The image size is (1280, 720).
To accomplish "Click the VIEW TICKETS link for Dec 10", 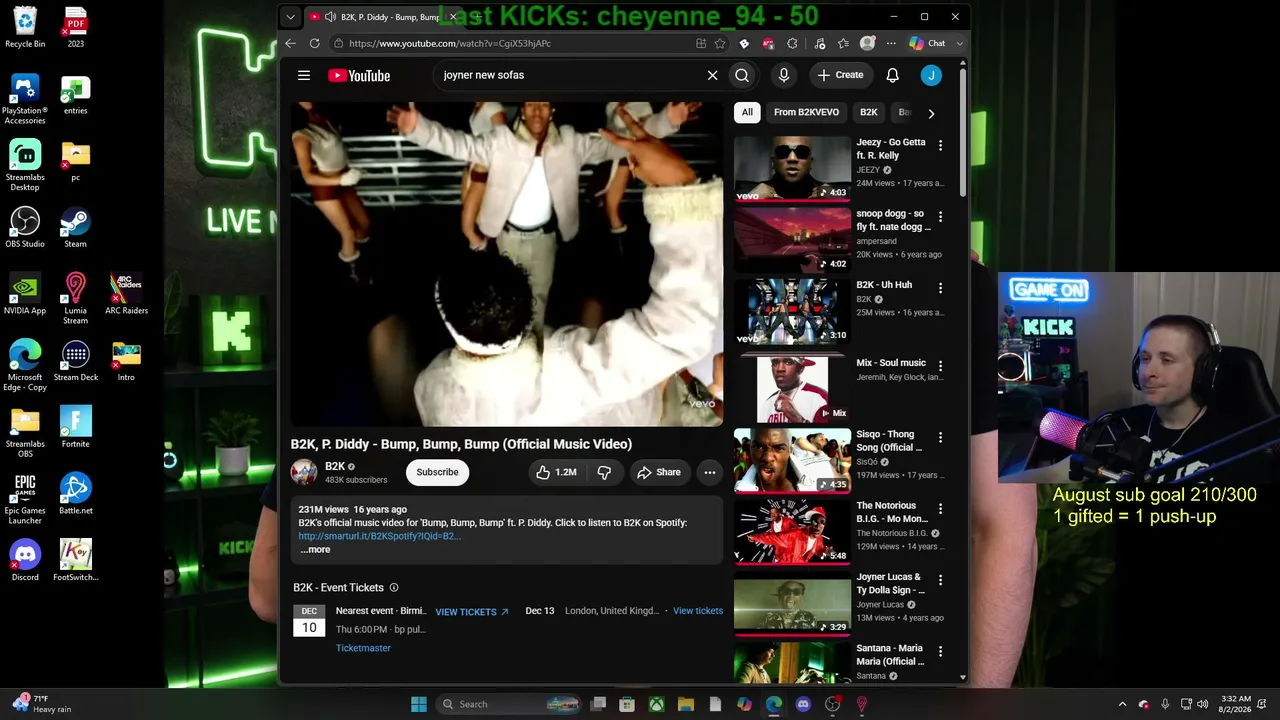I will [x=472, y=612].
